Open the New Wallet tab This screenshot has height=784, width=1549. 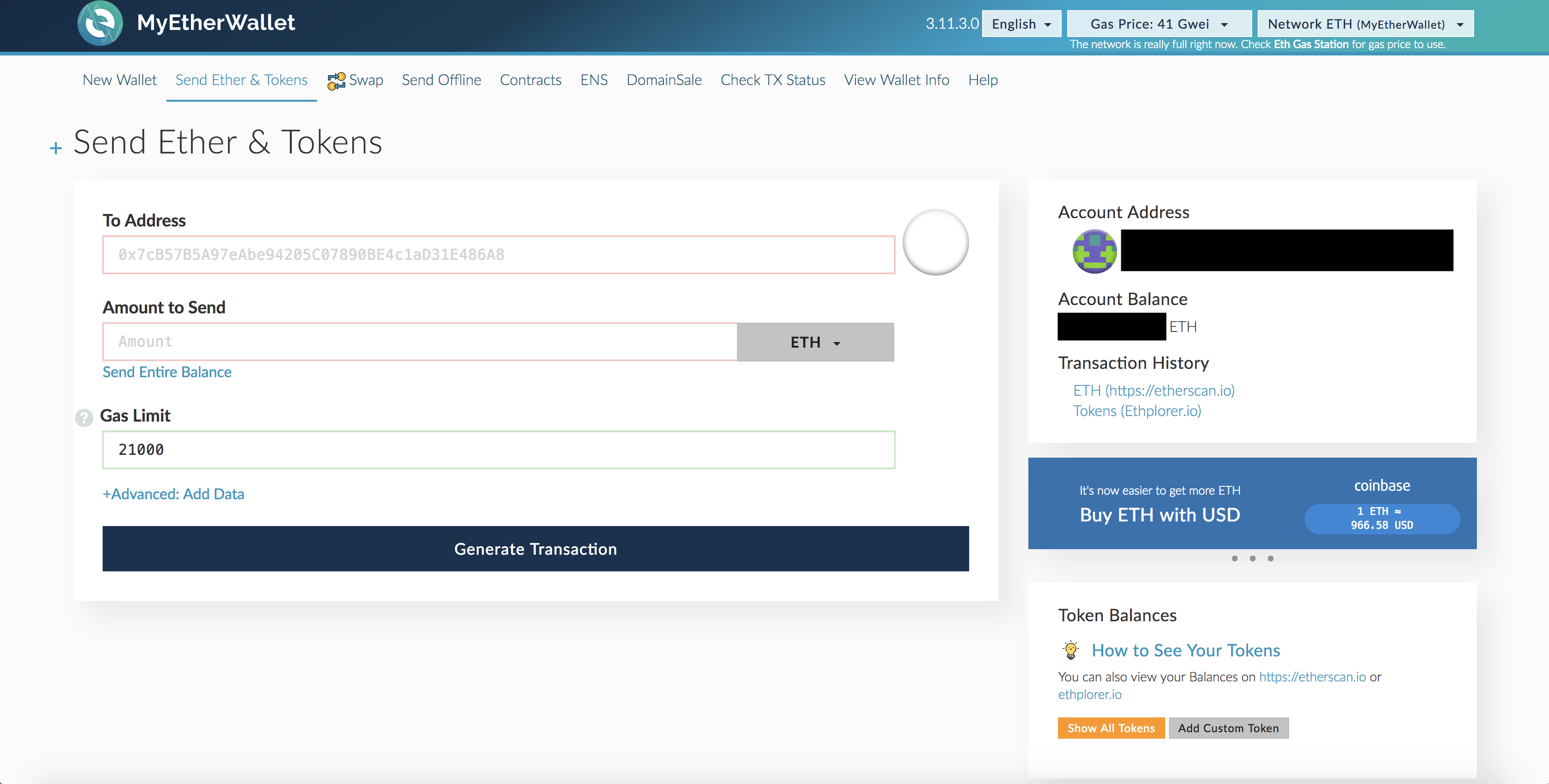tap(120, 80)
